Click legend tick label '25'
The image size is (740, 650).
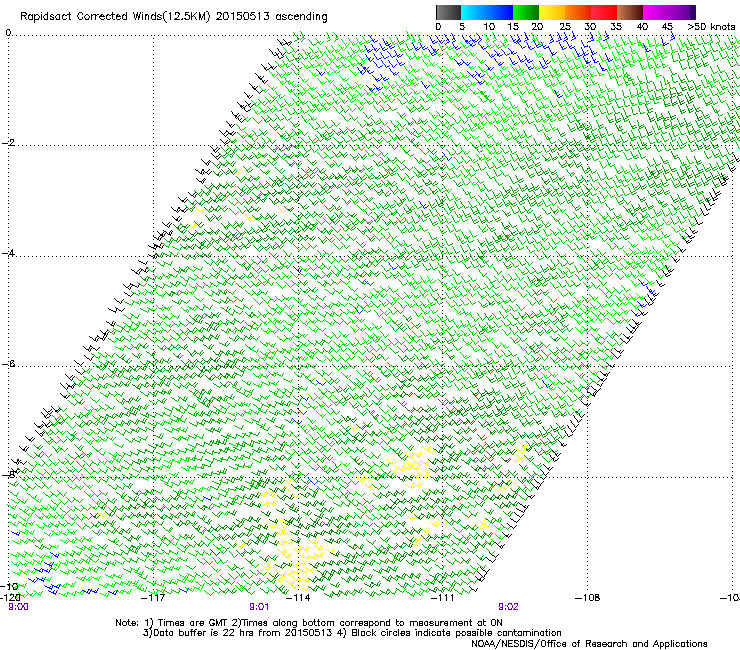click(x=565, y=26)
